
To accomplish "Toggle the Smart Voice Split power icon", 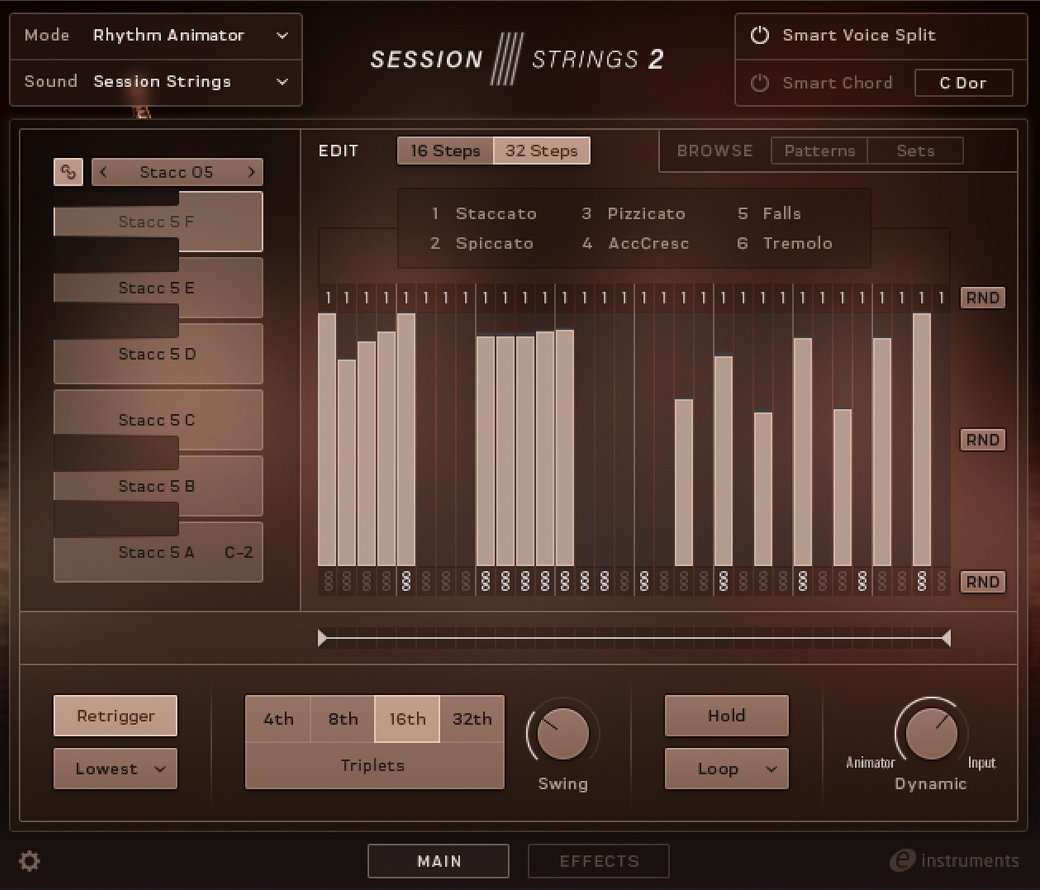I will coord(760,35).
